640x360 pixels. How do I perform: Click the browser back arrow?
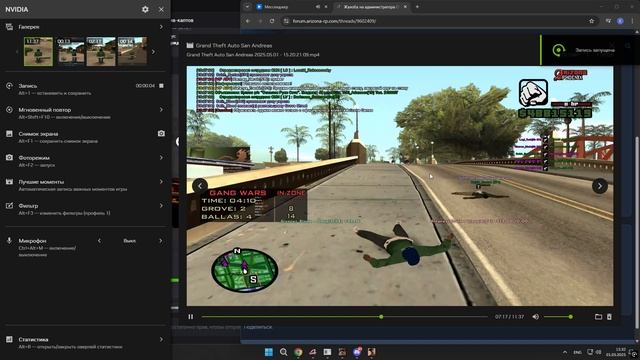(x=248, y=21)
